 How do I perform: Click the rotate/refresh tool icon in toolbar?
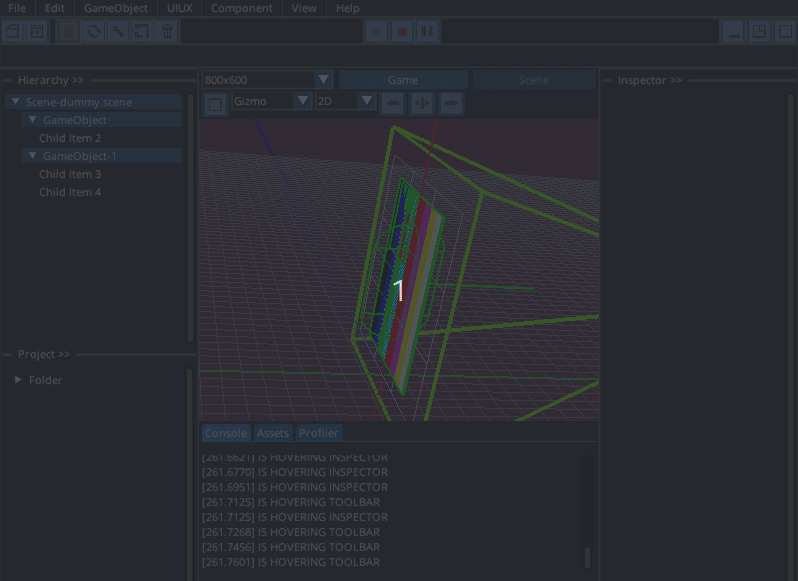click(93, 32)
